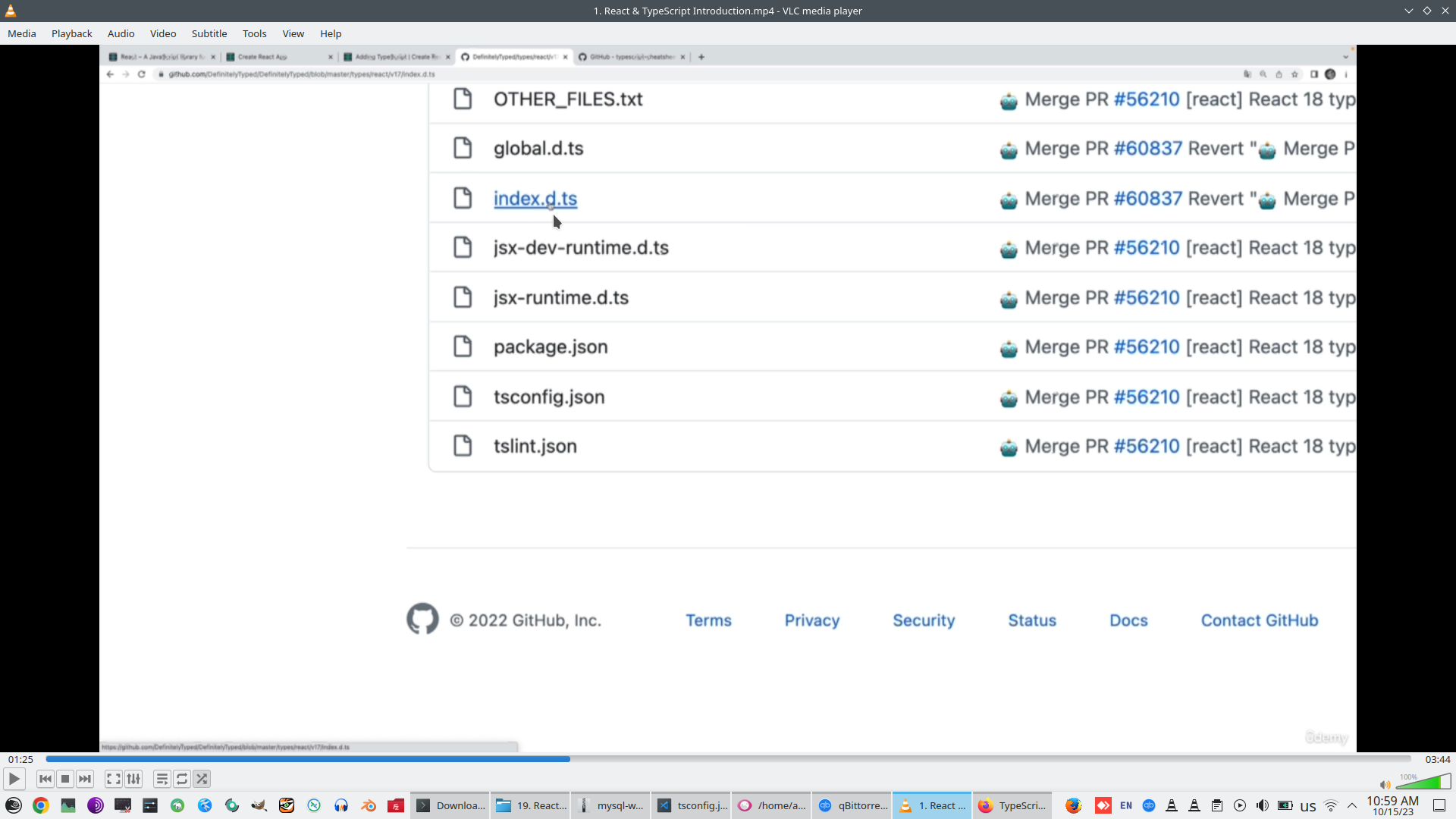Switch to tsconfig.json taskbar window
Image resolution: width=1456 pixels, height=819 pixels.
(692, 805)
